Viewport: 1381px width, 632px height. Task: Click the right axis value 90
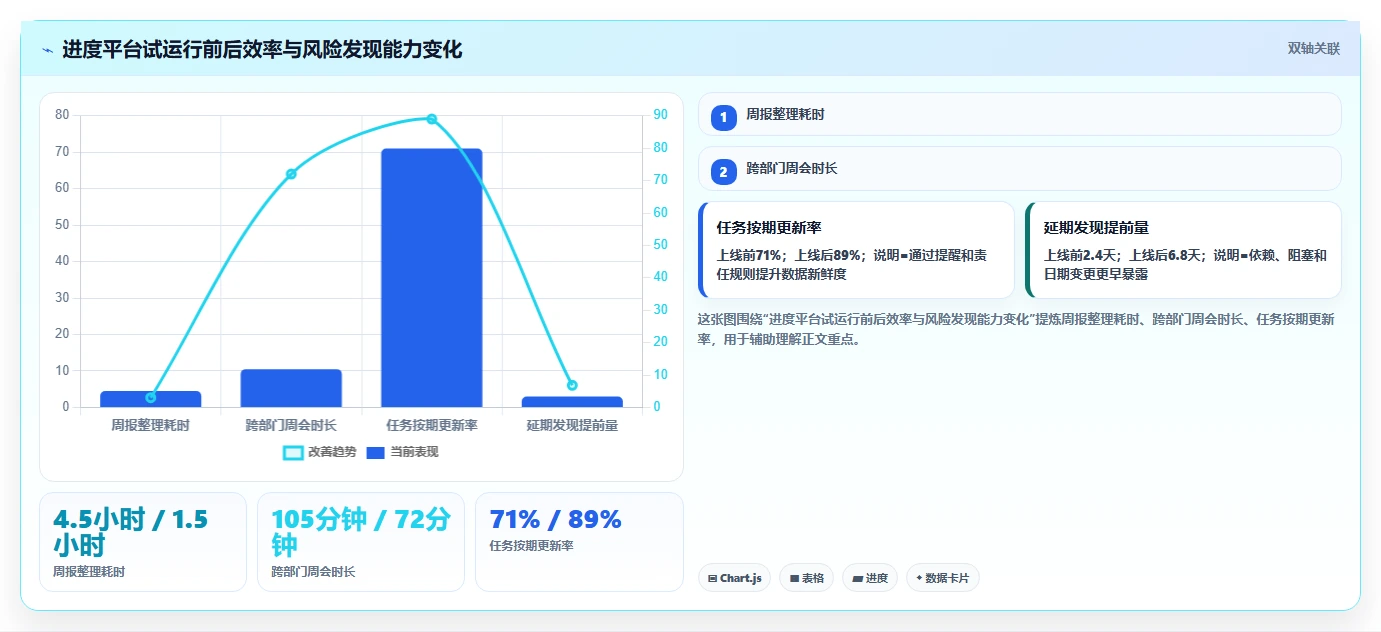661,115
